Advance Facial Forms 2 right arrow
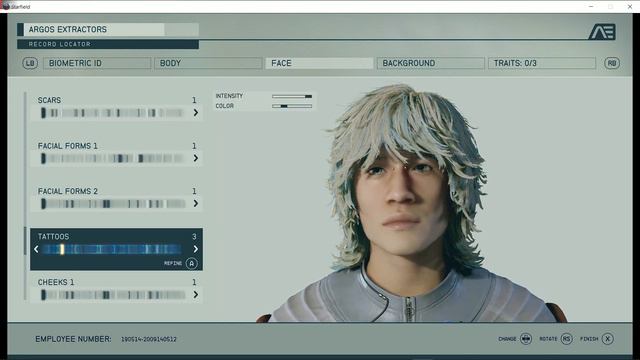Screen dimensions: 640x360 coord(196,203)
